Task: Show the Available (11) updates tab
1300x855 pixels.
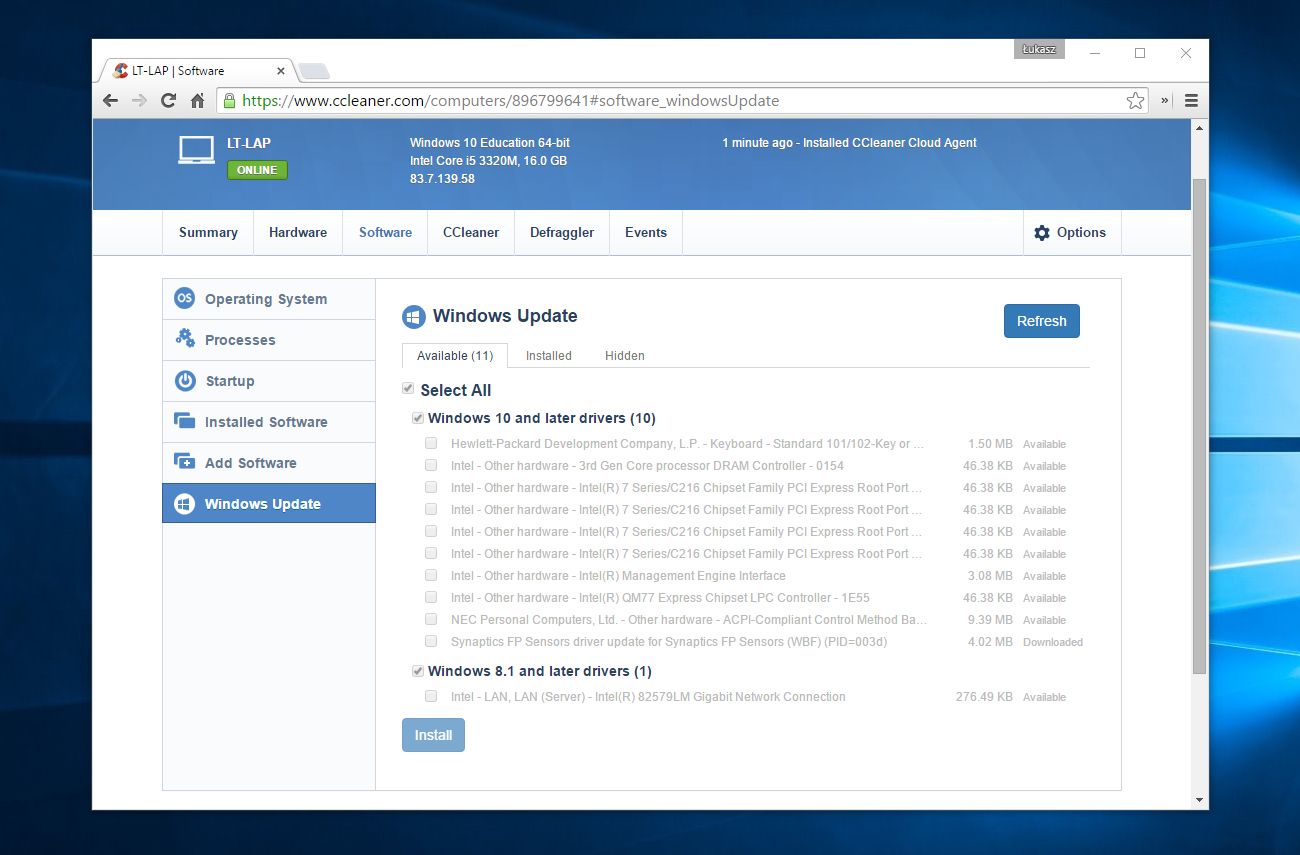Action: pos(455,355)
